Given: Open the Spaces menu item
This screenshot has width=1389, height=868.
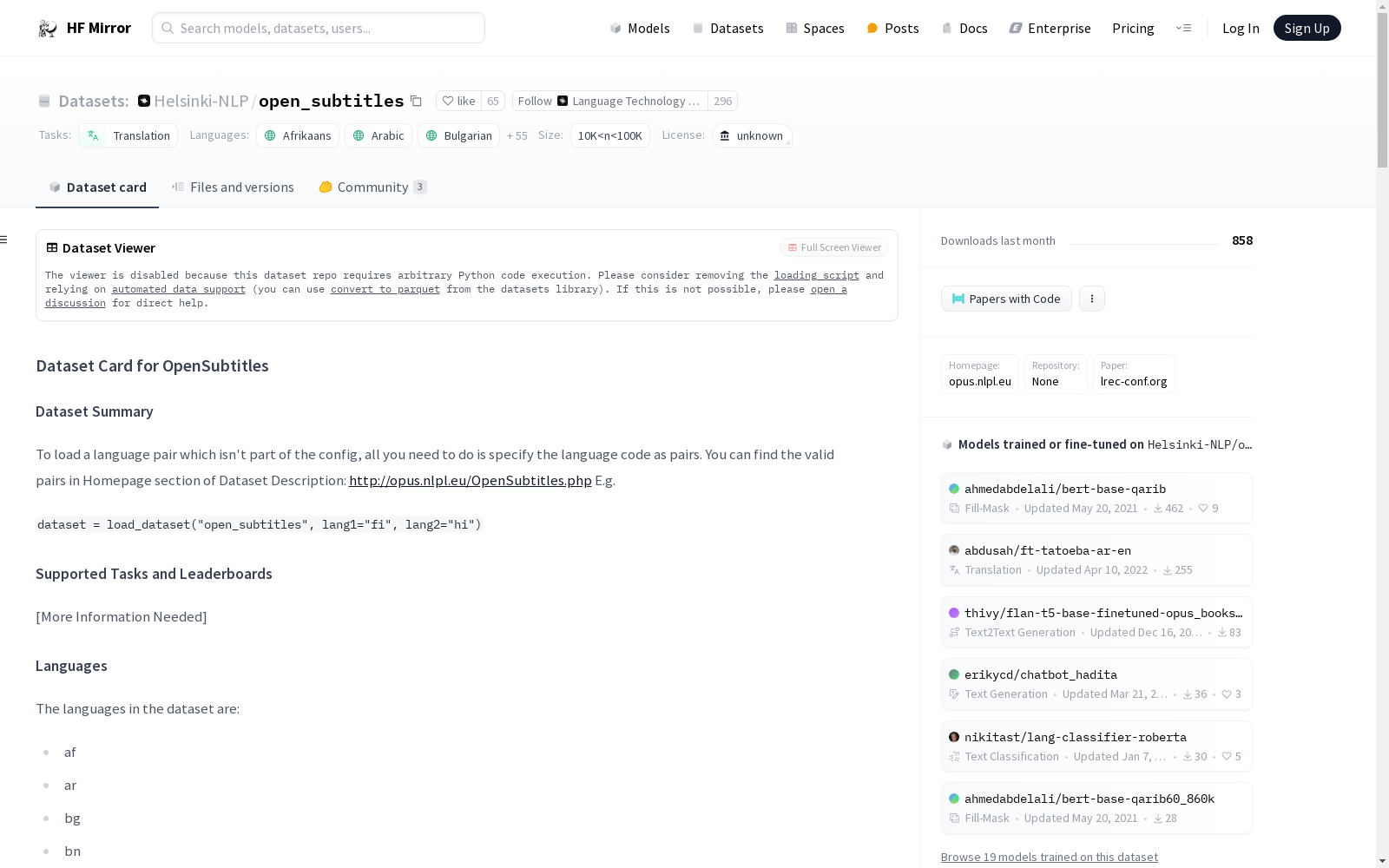Looking at the screenshot, I should click(x=815, y=28).
